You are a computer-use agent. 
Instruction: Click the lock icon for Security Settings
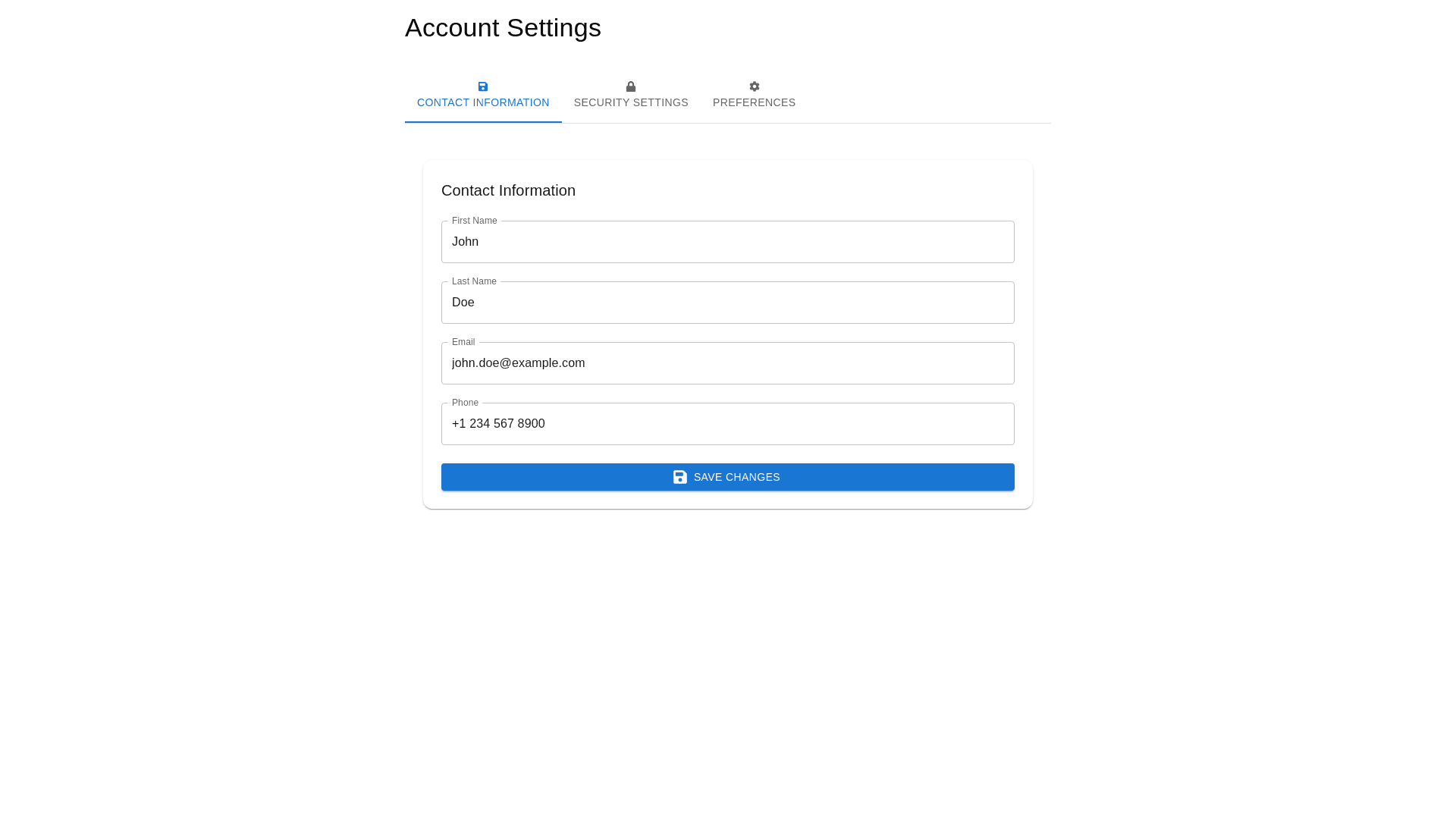631,86
